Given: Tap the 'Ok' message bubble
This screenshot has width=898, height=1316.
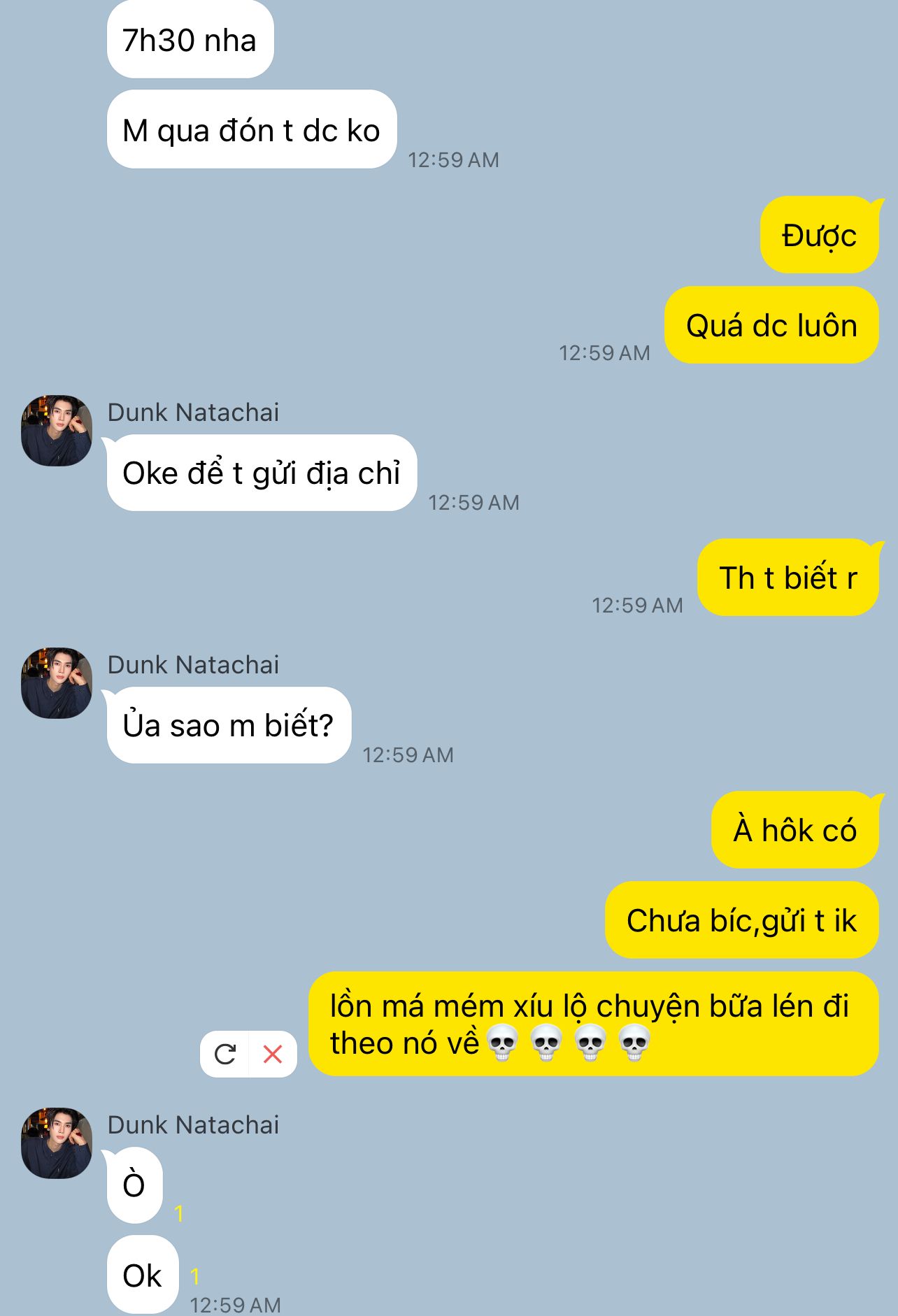Looking at the screenshot, I should point(143,1275).
